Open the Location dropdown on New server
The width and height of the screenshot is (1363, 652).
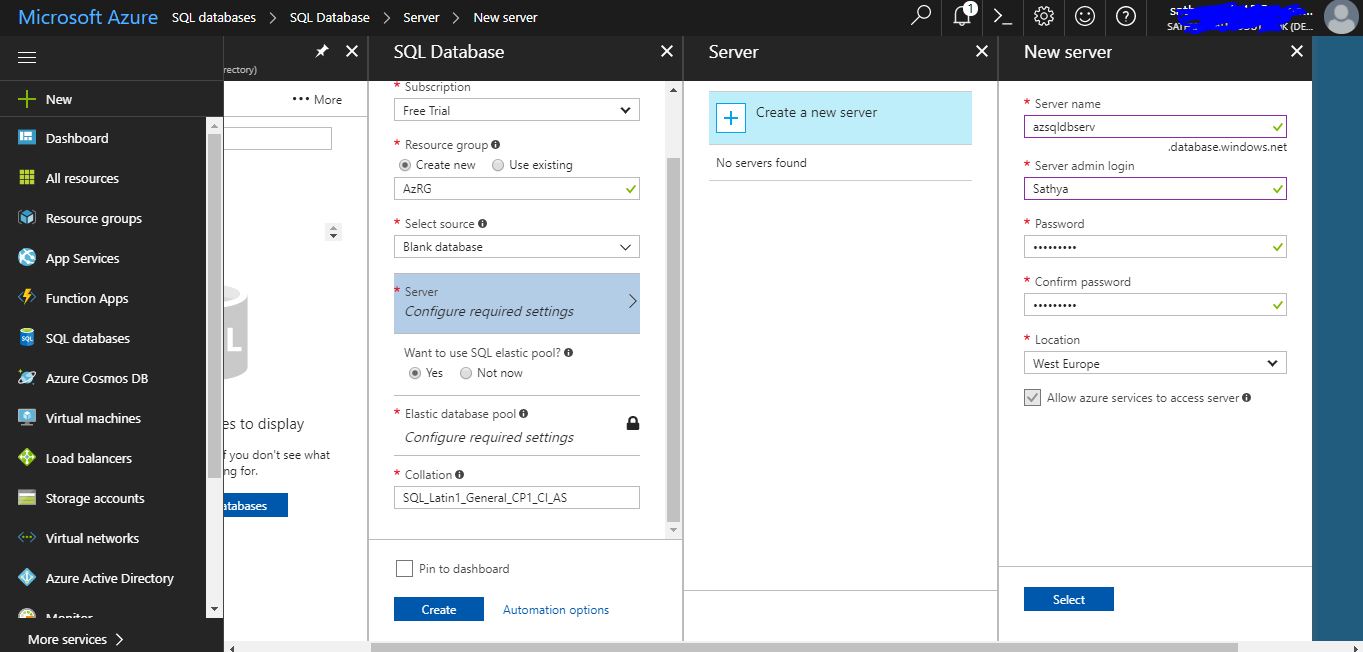[1155, 363]
